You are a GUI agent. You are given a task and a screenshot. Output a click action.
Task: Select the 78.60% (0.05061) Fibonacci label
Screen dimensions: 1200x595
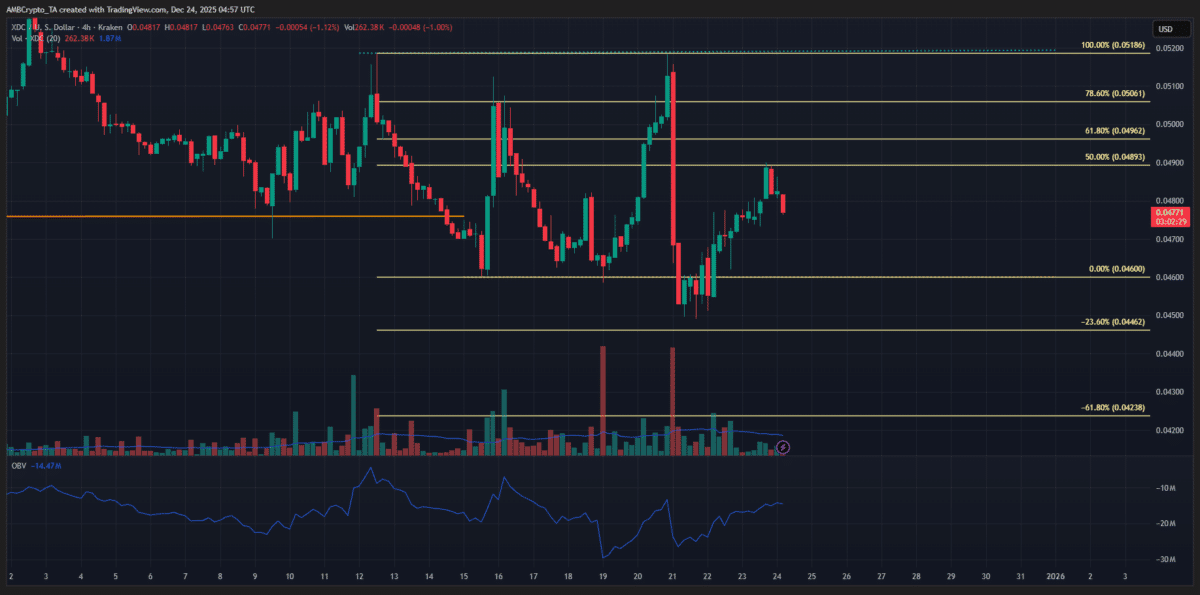[x=1117, y=93]
